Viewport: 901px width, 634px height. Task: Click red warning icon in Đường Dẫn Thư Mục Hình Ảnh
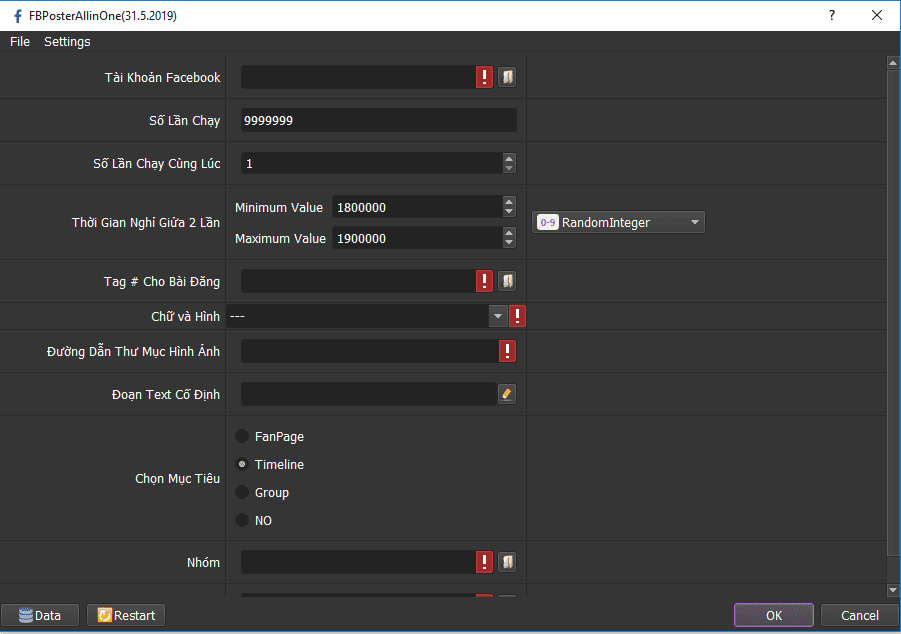click(507, 351)
